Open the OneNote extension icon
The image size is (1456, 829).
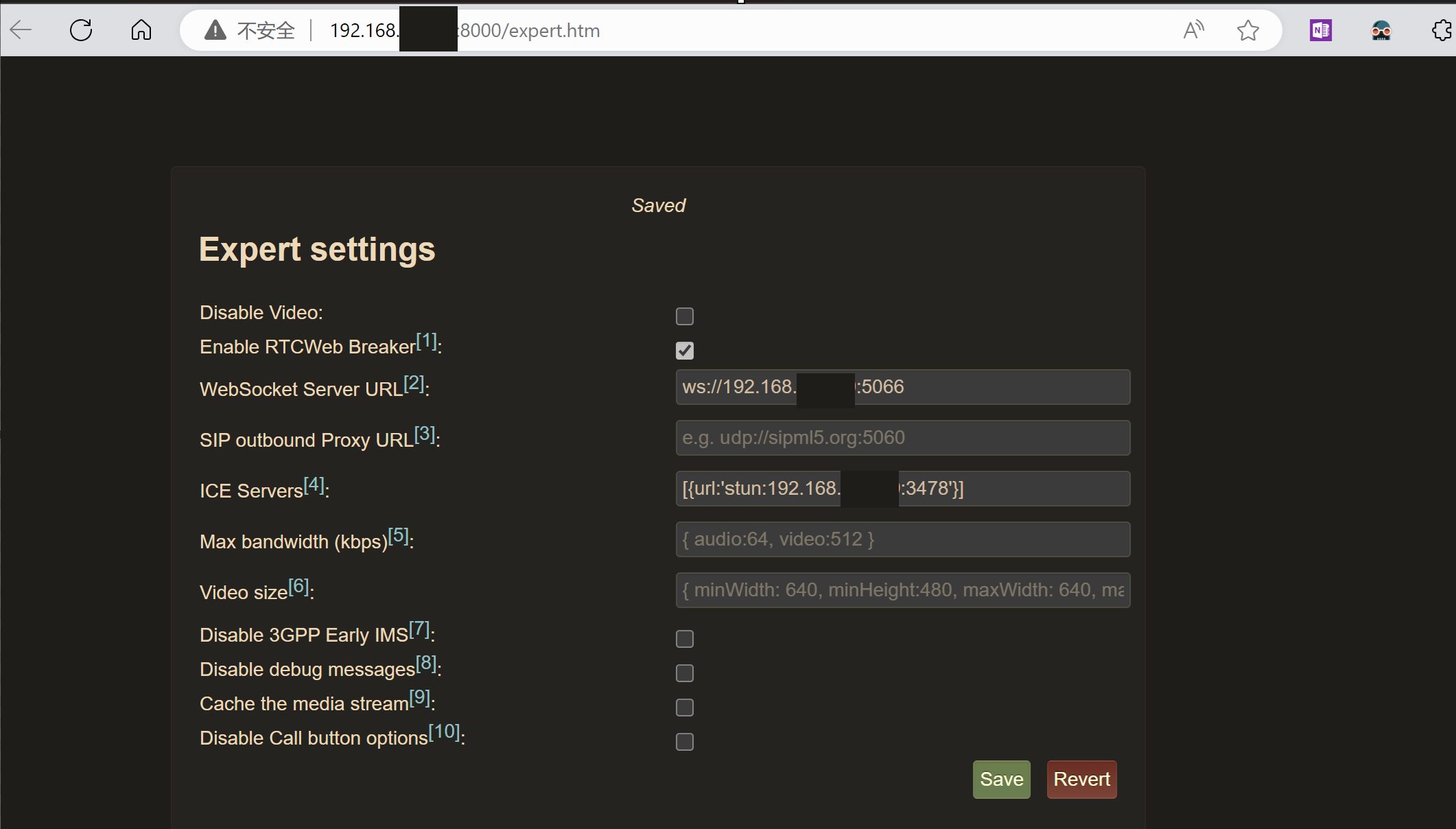[x=1320, y=30]
